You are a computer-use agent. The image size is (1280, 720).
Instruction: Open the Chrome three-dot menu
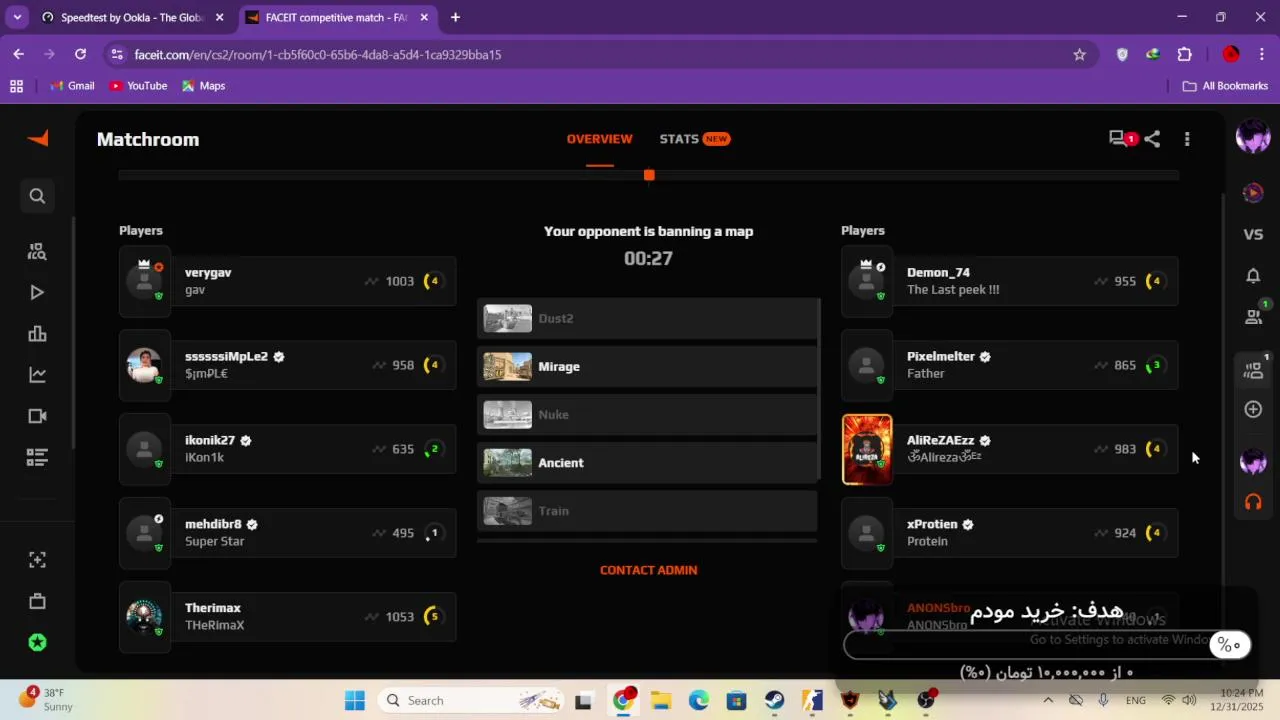tap(1260, 55)
